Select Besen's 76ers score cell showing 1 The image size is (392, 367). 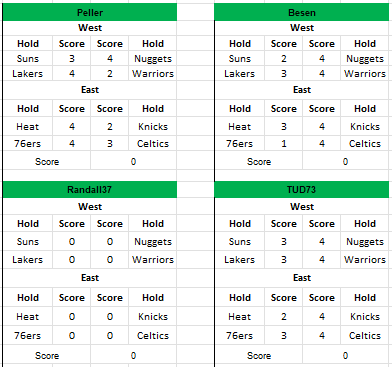tap(284, 144)
